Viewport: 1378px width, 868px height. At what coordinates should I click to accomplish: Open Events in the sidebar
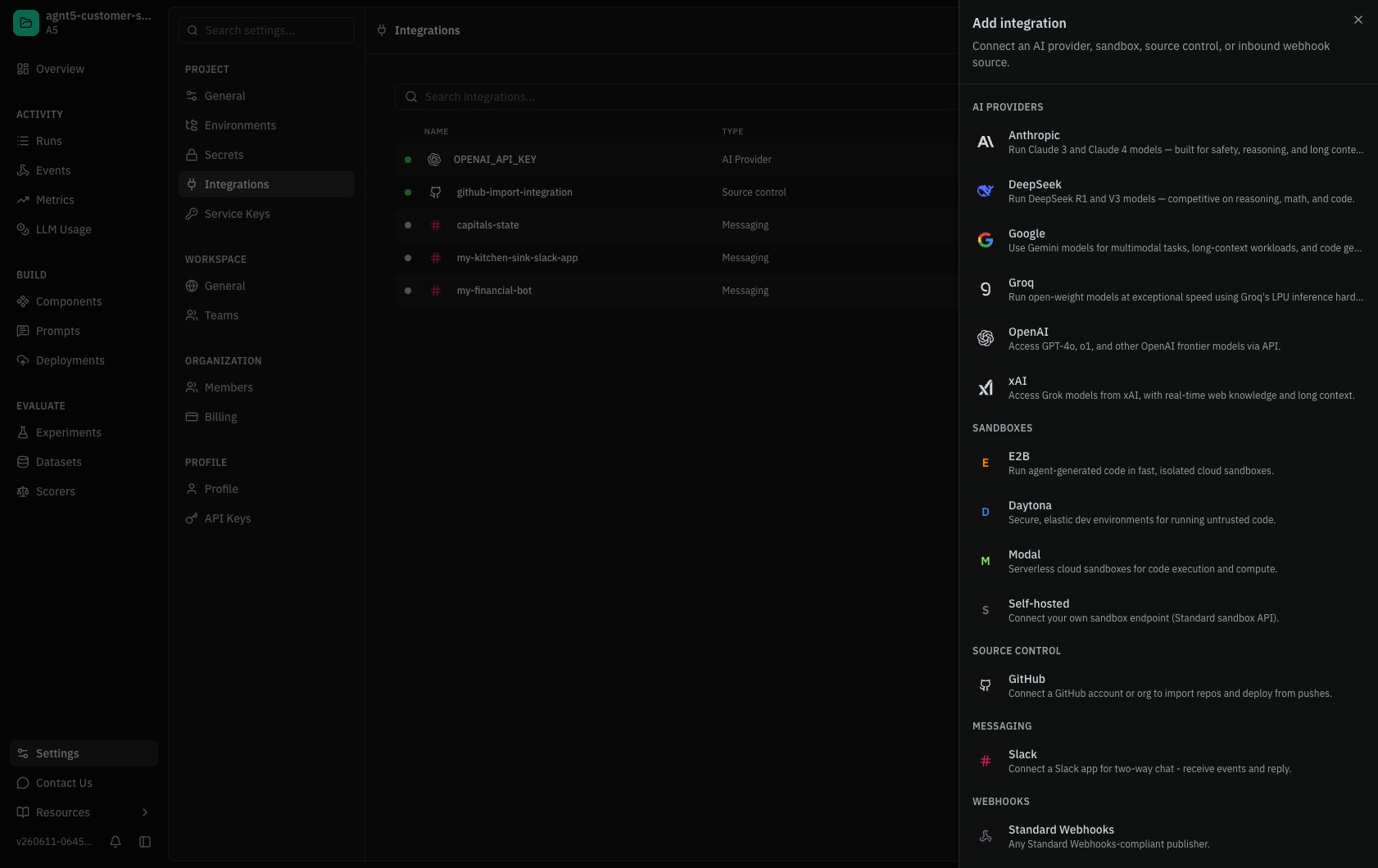(84, 170)
